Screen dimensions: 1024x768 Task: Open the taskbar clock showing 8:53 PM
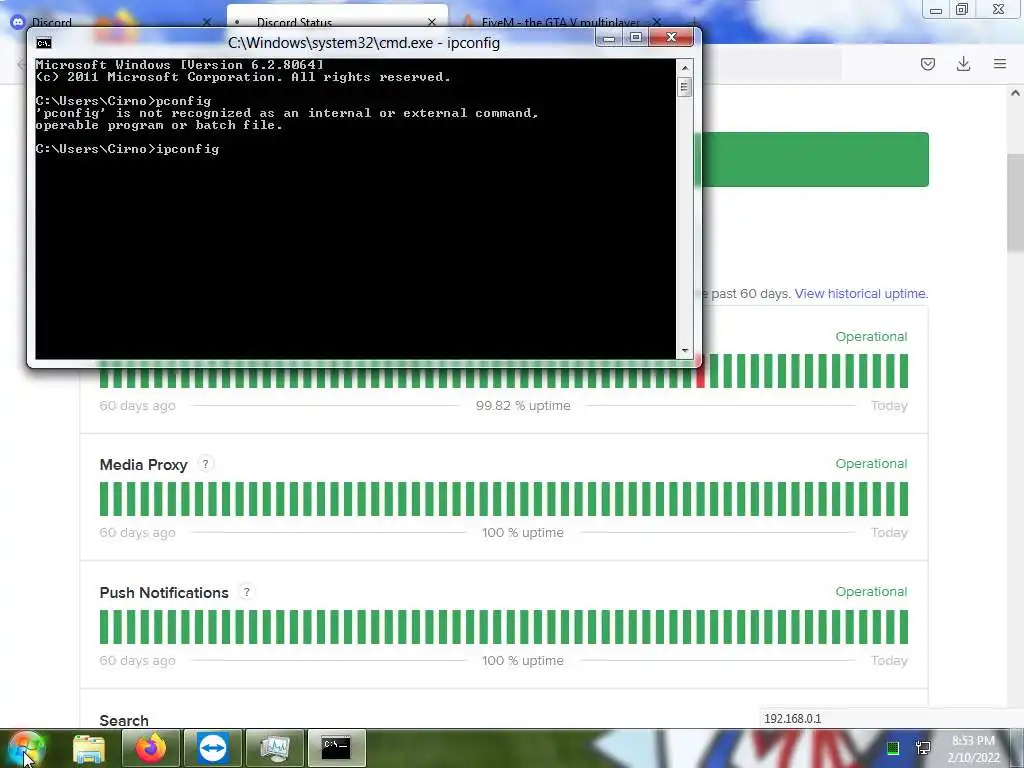coord(973,749)
